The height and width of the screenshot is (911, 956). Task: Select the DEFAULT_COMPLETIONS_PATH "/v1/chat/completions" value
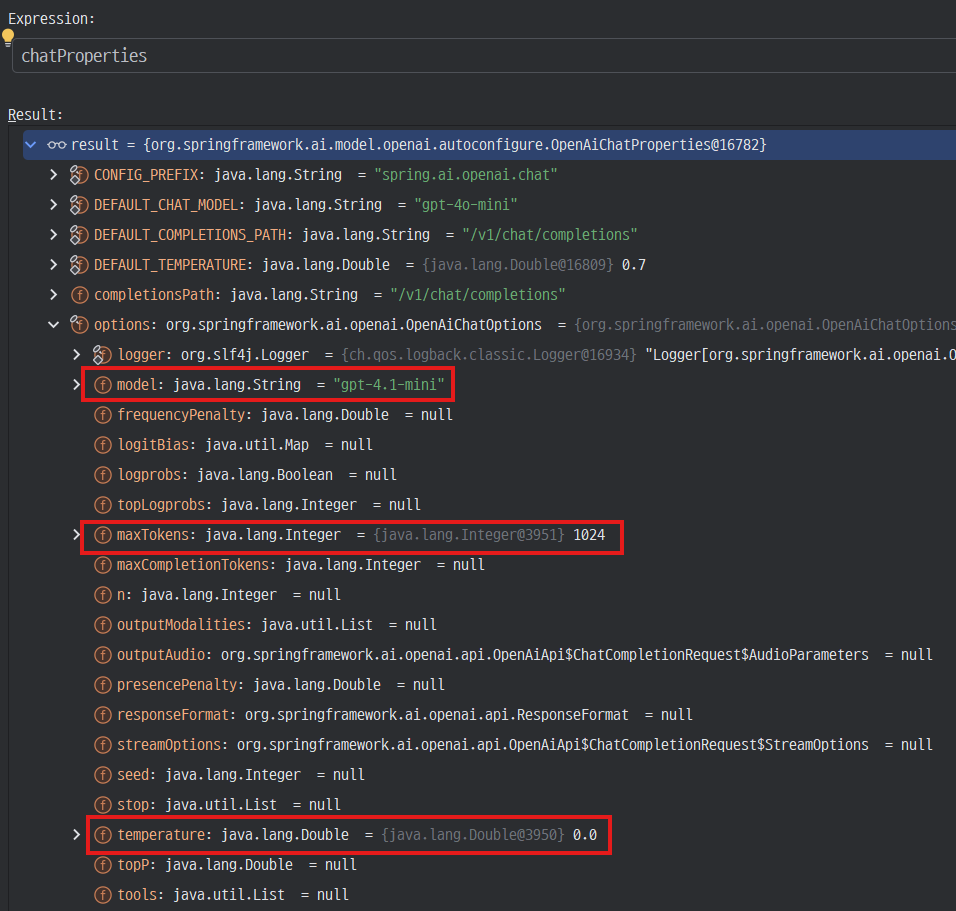point(550,234)
